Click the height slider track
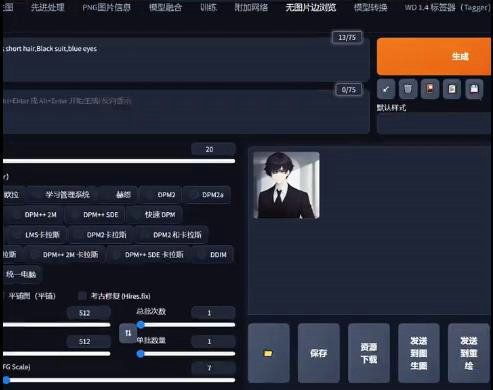493x390 pixels. (57, 354)
